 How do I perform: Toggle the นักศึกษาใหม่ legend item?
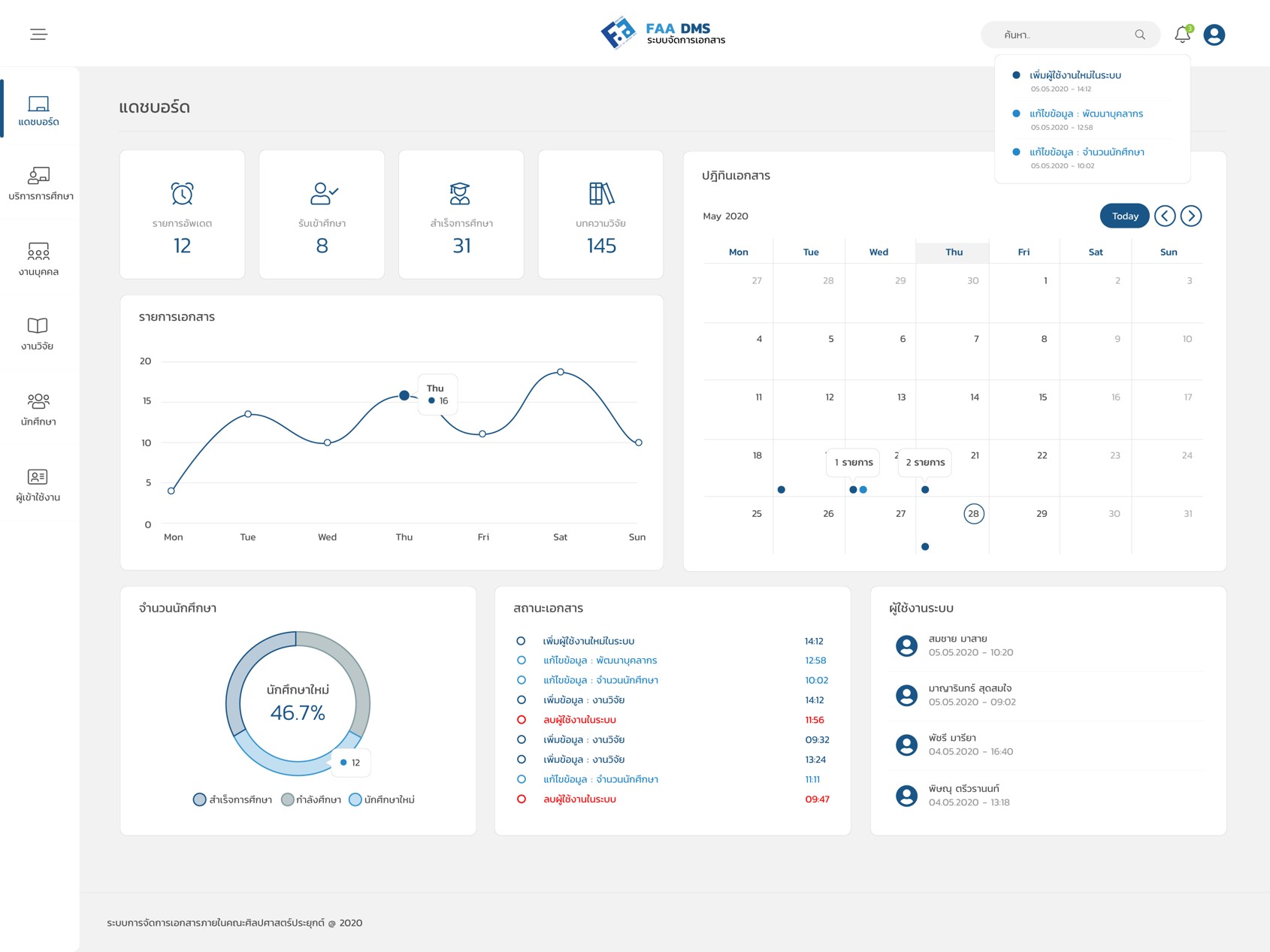pyautogui.click(x=382, y=799)
